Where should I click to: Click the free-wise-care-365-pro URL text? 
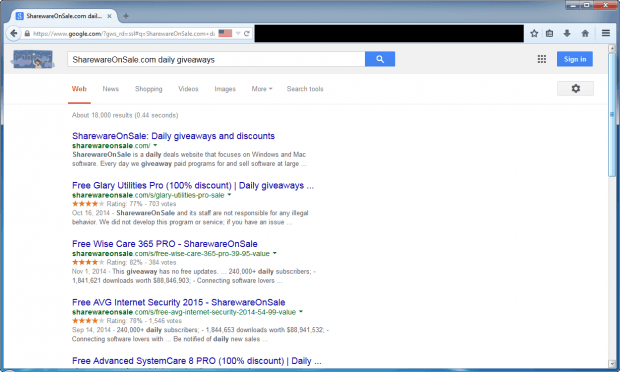tap(171, 253)
